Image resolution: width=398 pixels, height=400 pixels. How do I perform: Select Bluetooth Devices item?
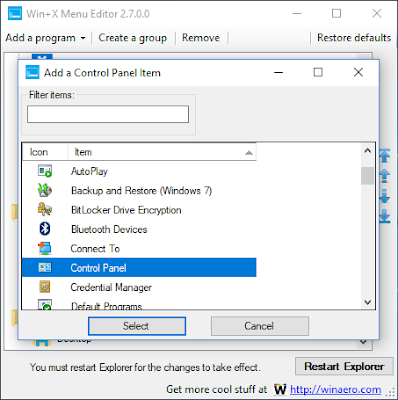pos(139,229)
